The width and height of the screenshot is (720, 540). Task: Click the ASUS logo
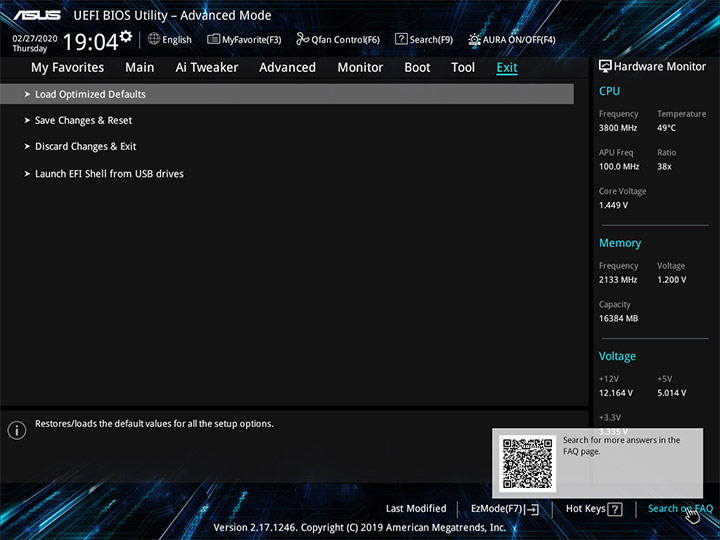37,15
